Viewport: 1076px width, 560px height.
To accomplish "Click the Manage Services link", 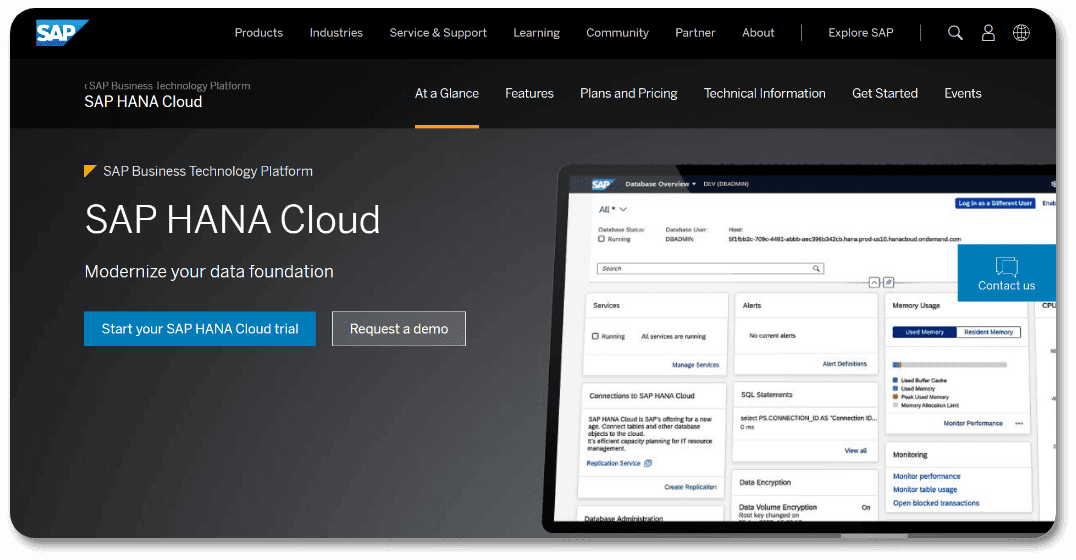I will (695, 365).
